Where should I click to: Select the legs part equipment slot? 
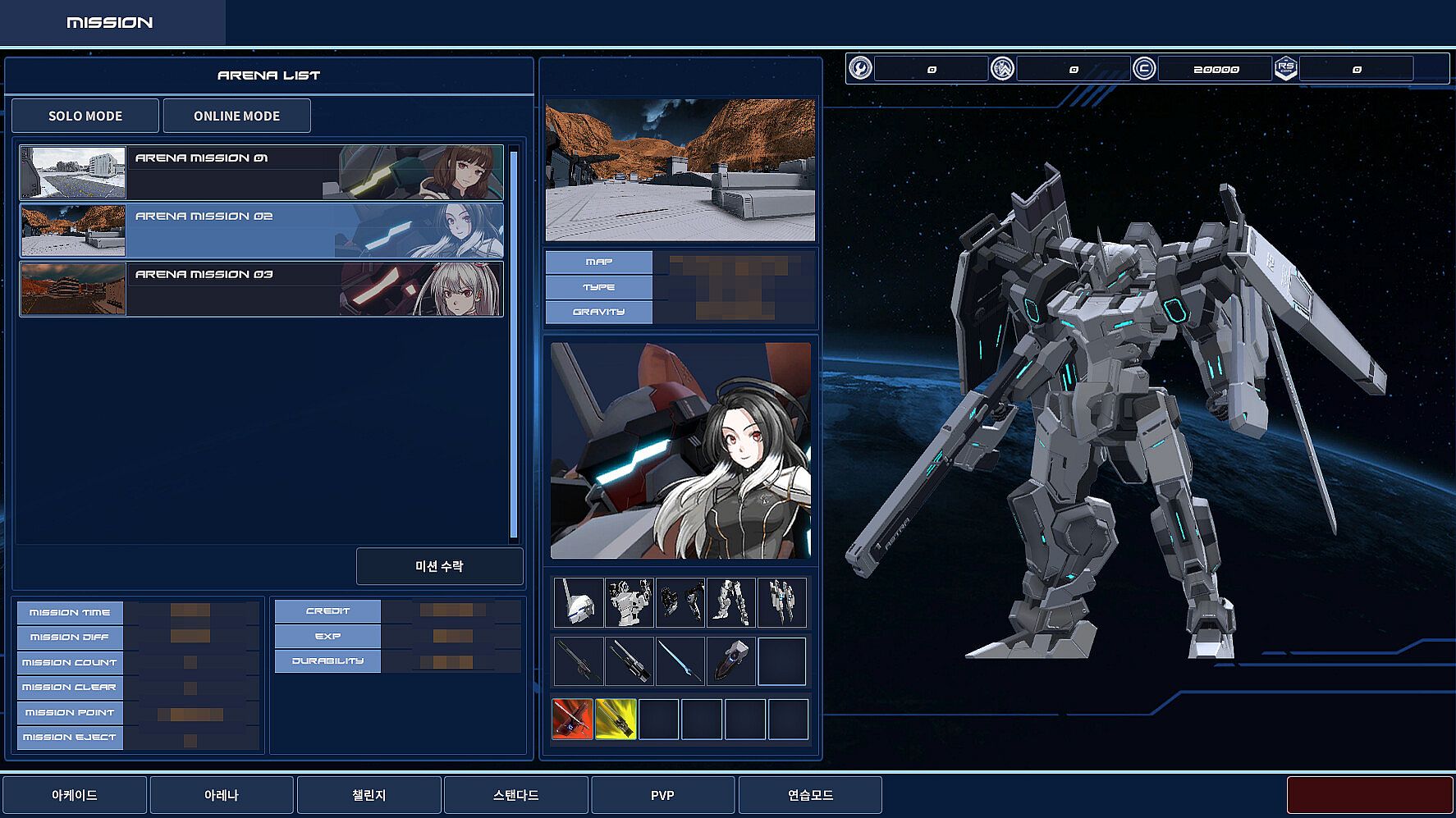[x=731, y=602]
